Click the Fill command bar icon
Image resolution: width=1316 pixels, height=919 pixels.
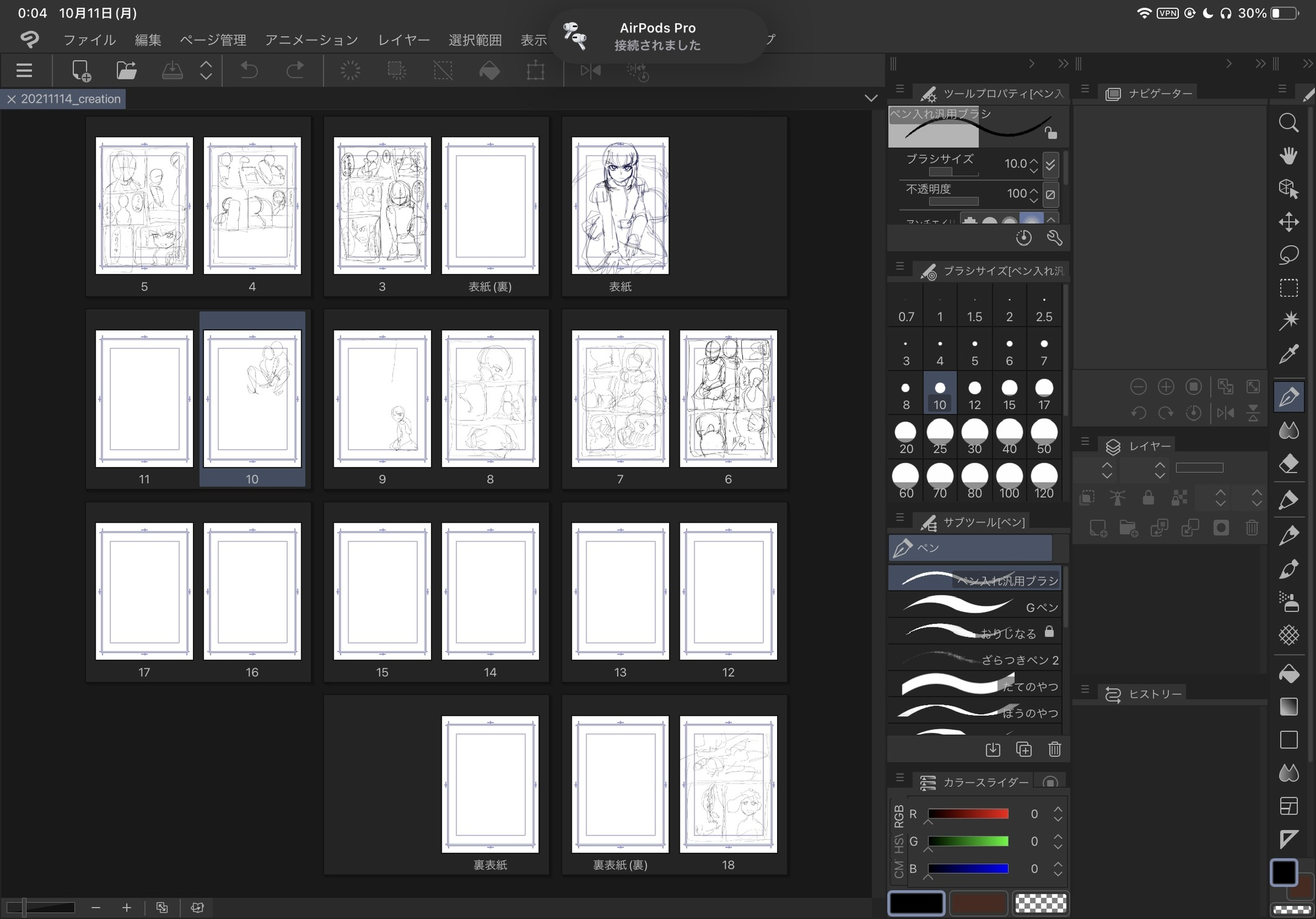489,70
